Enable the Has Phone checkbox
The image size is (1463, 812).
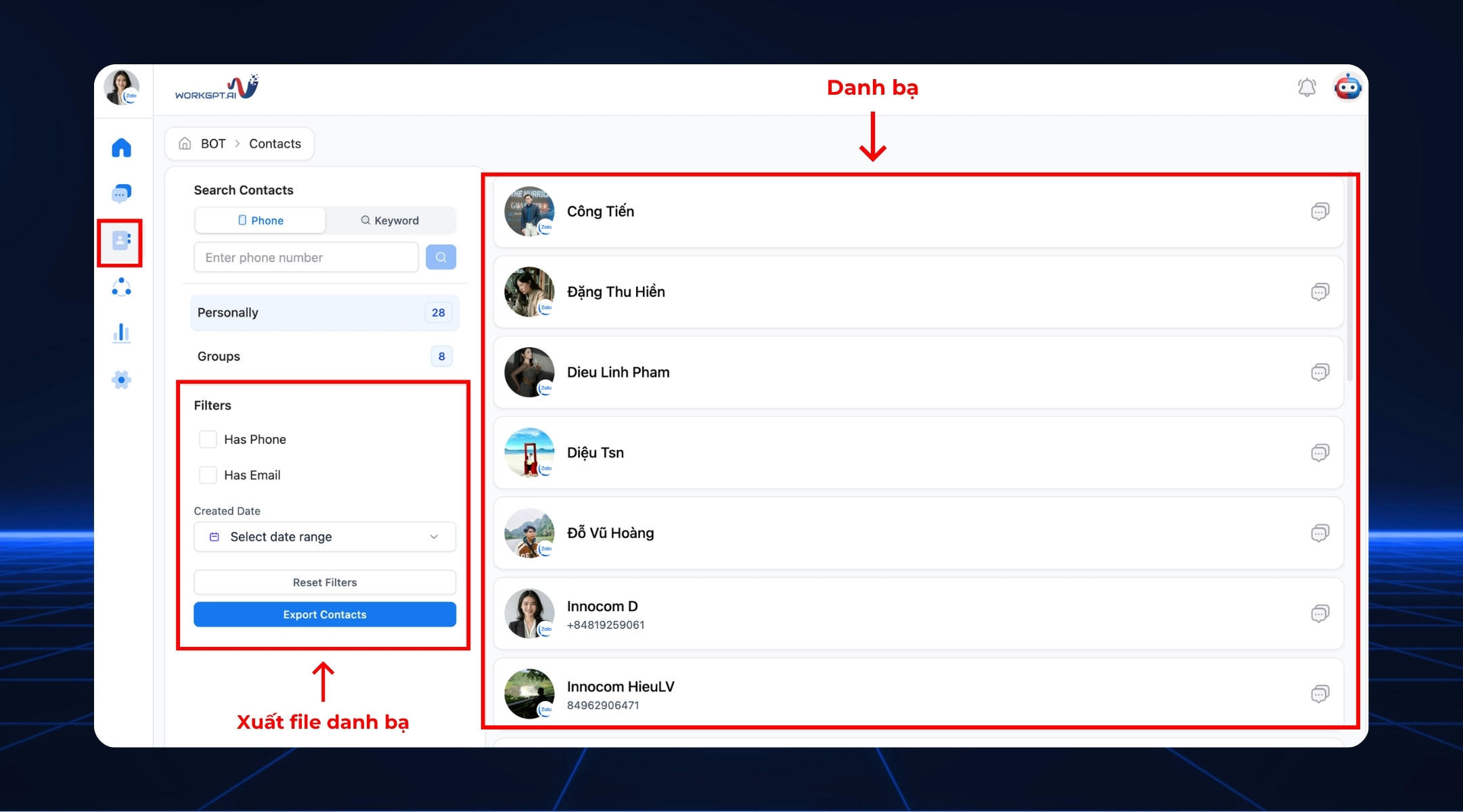tap(208, 439)
